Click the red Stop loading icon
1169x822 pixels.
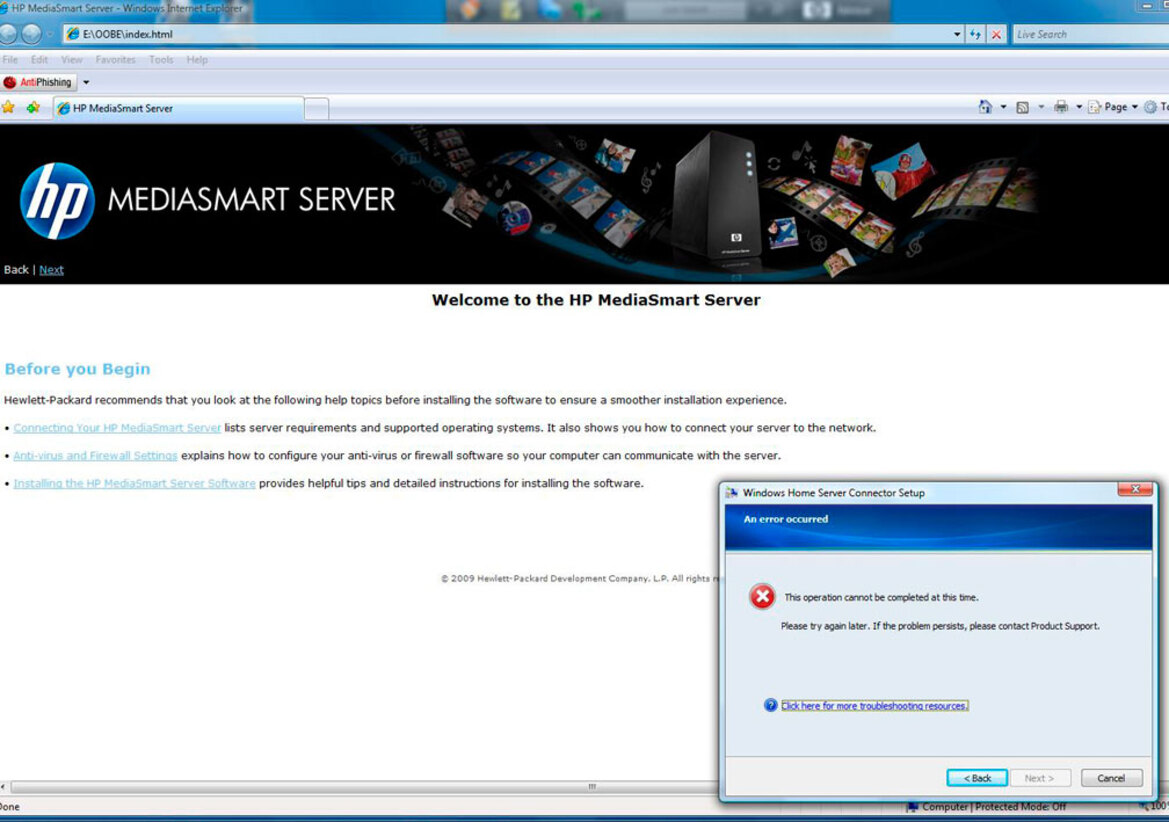coord(996,34)
